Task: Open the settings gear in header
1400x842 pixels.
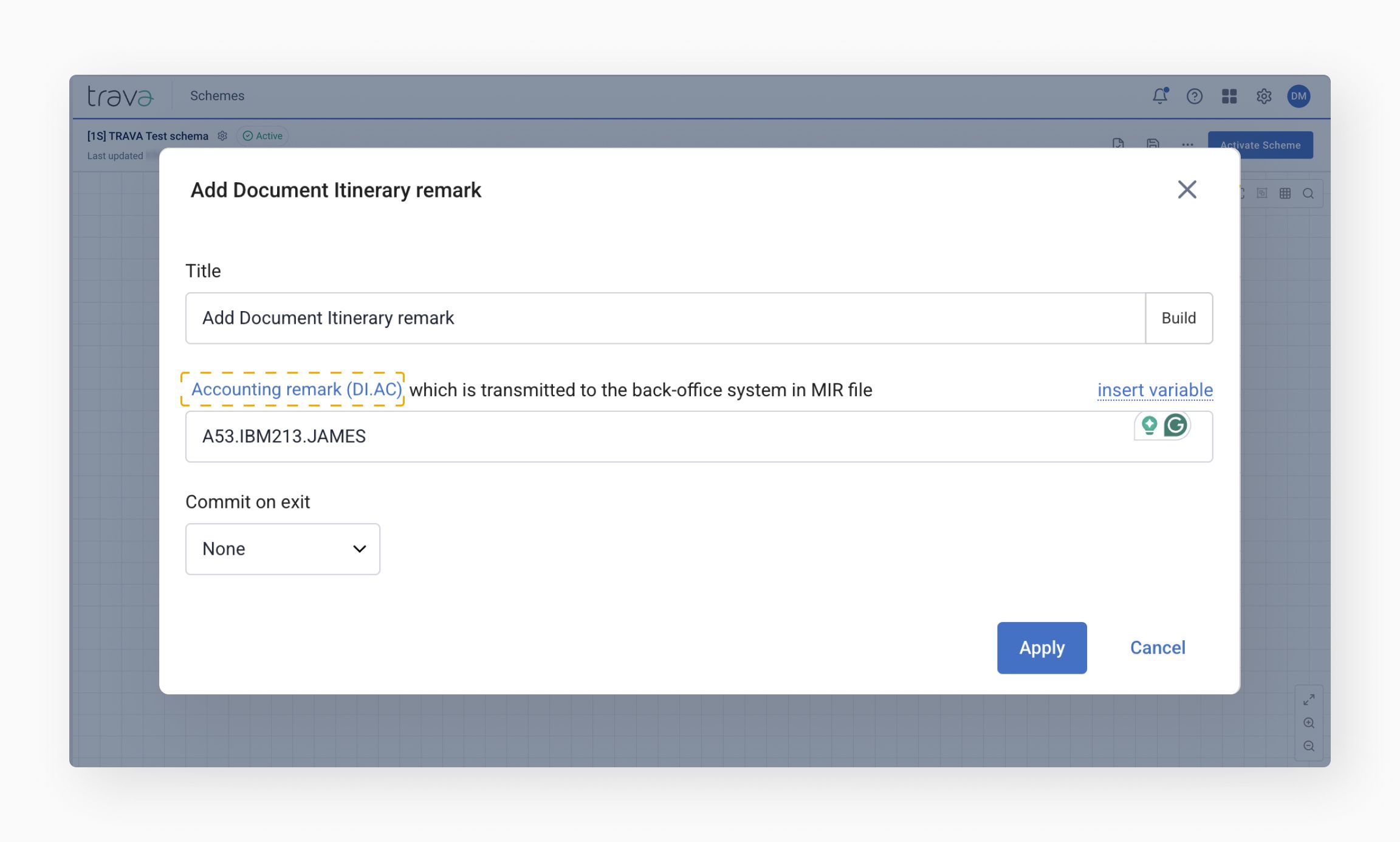Action: (x=1264, y=96)
